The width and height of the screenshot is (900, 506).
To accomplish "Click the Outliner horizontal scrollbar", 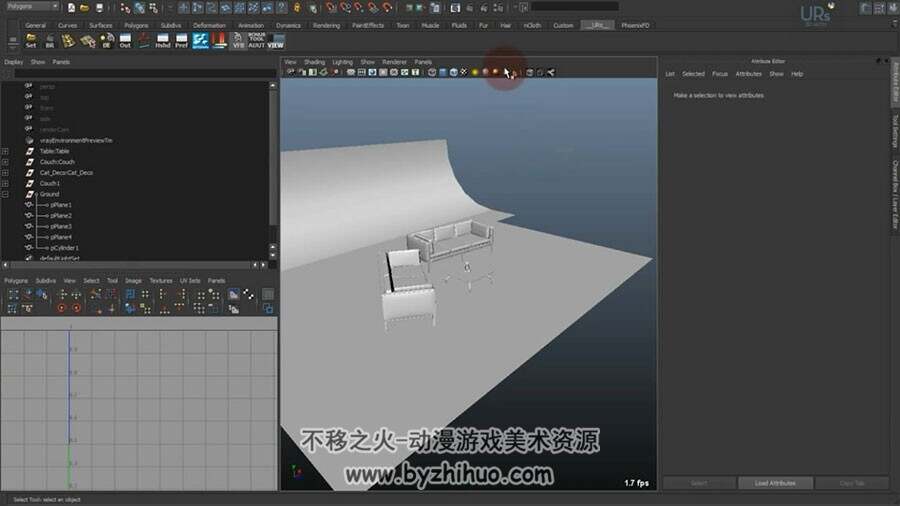I will click(129, 265).
